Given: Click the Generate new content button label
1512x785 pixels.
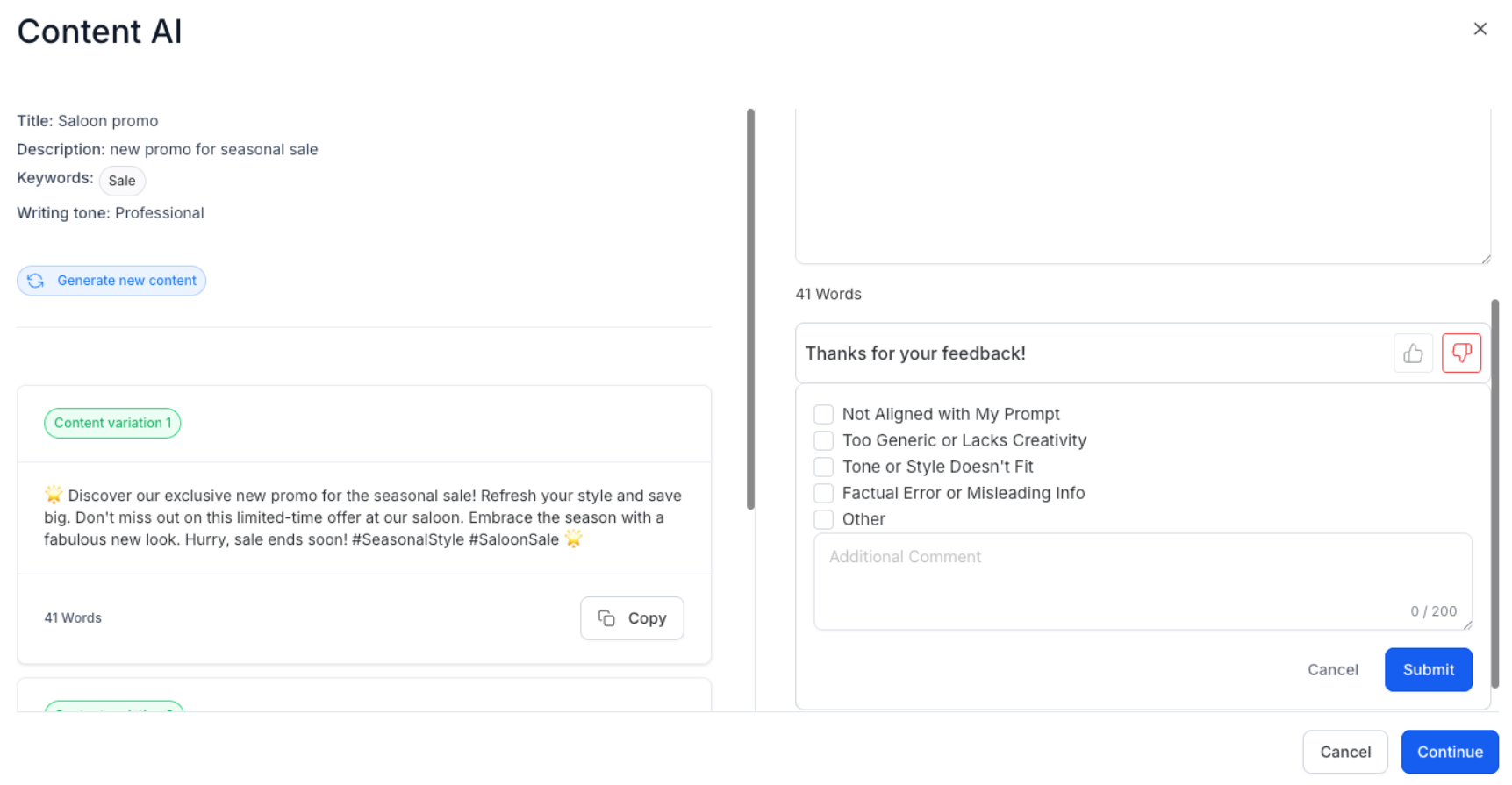Looking at the screenshot, I should coord(126,281).
